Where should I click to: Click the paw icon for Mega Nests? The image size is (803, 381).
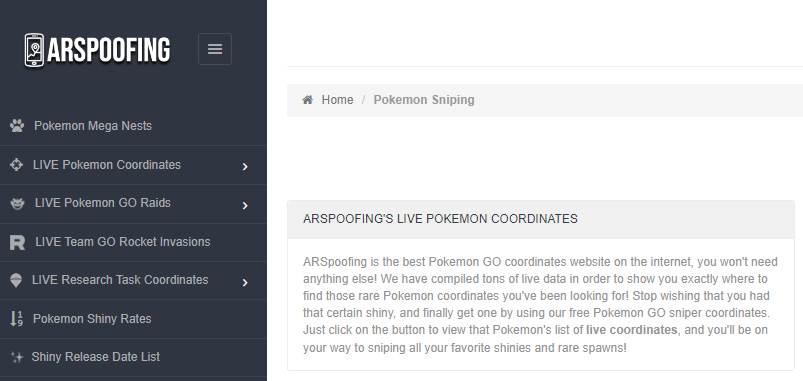coord(17,125)
